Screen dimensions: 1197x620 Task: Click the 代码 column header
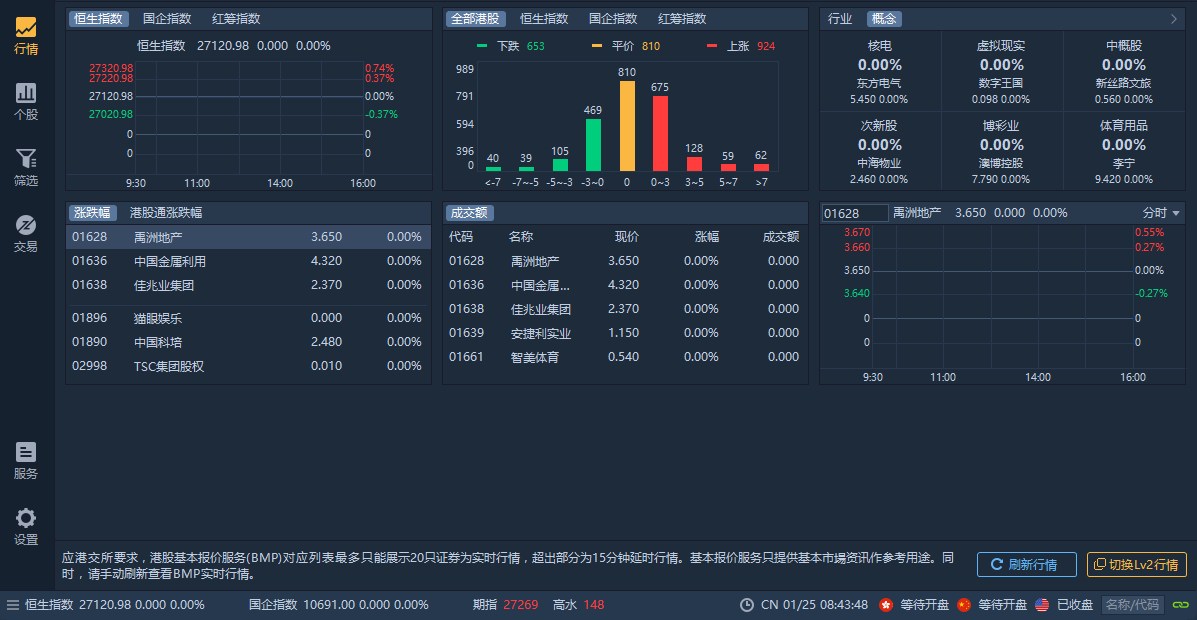[461, 237]
